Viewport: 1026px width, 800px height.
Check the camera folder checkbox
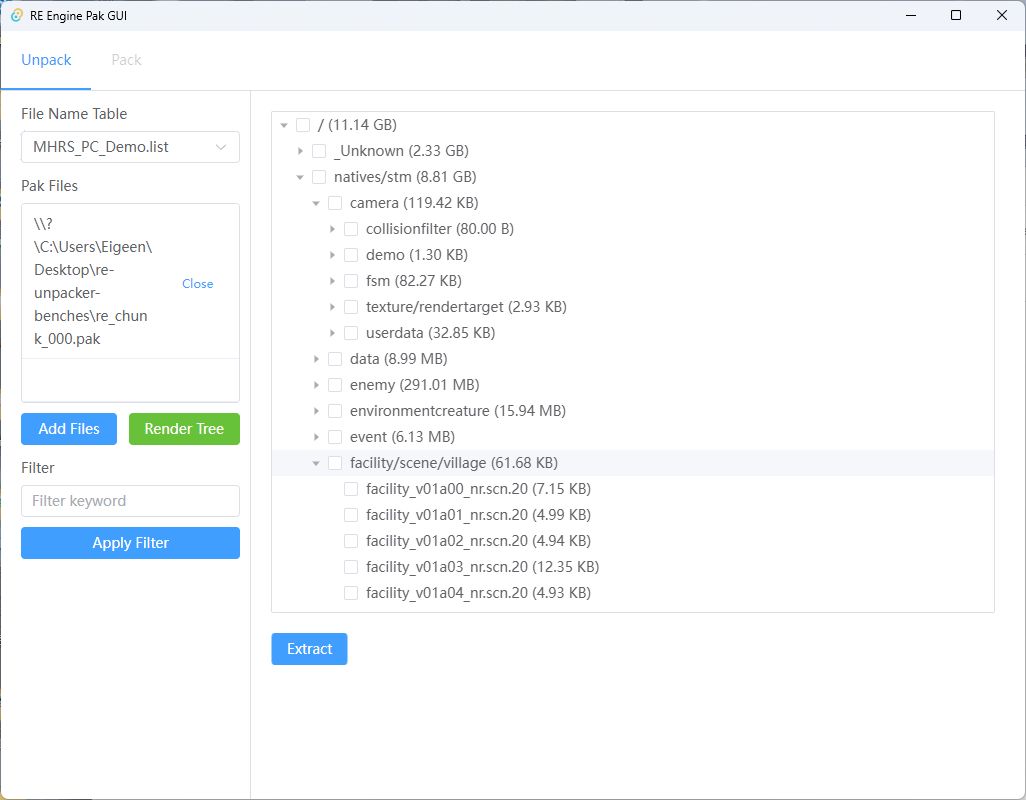335,202
